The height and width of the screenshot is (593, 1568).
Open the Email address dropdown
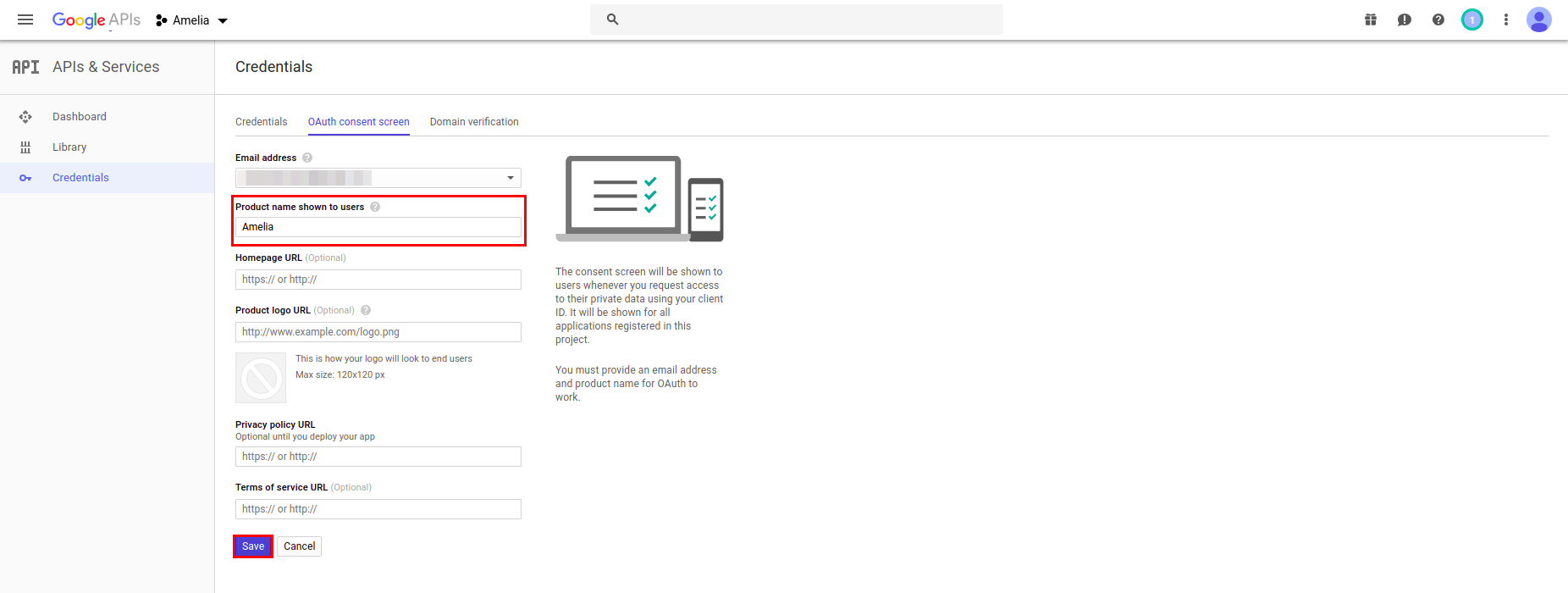(378, 178)
